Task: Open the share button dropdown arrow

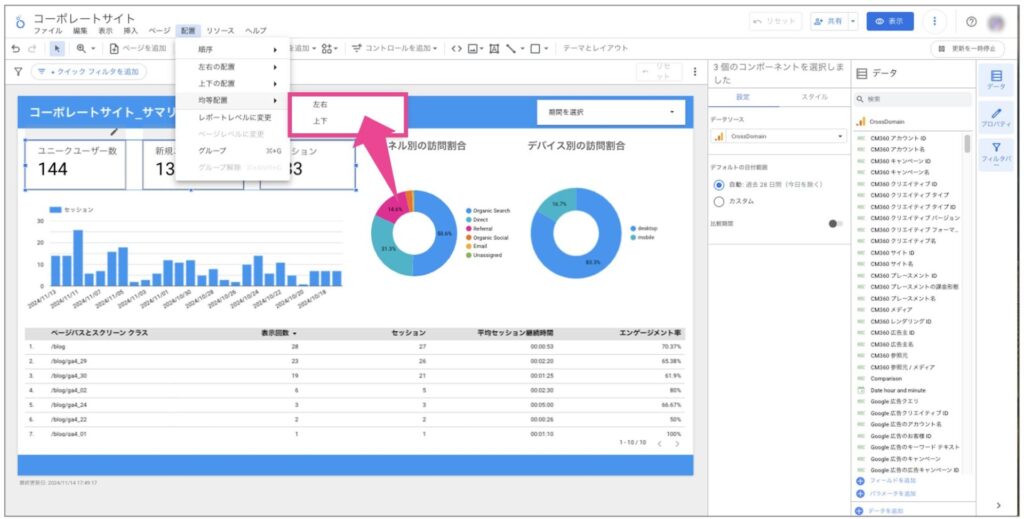Action: 852,22
